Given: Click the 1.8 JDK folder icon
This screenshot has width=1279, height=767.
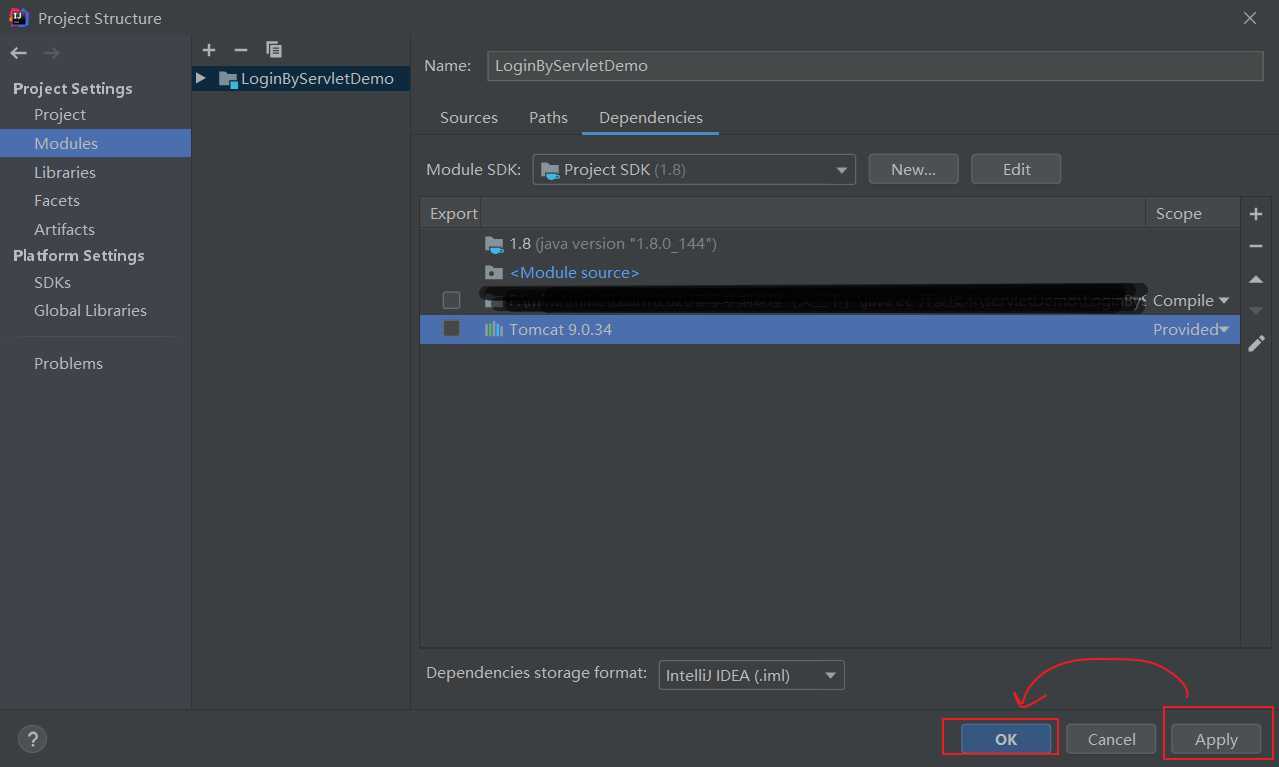Looking at the screenshot, I should [494, 243].
